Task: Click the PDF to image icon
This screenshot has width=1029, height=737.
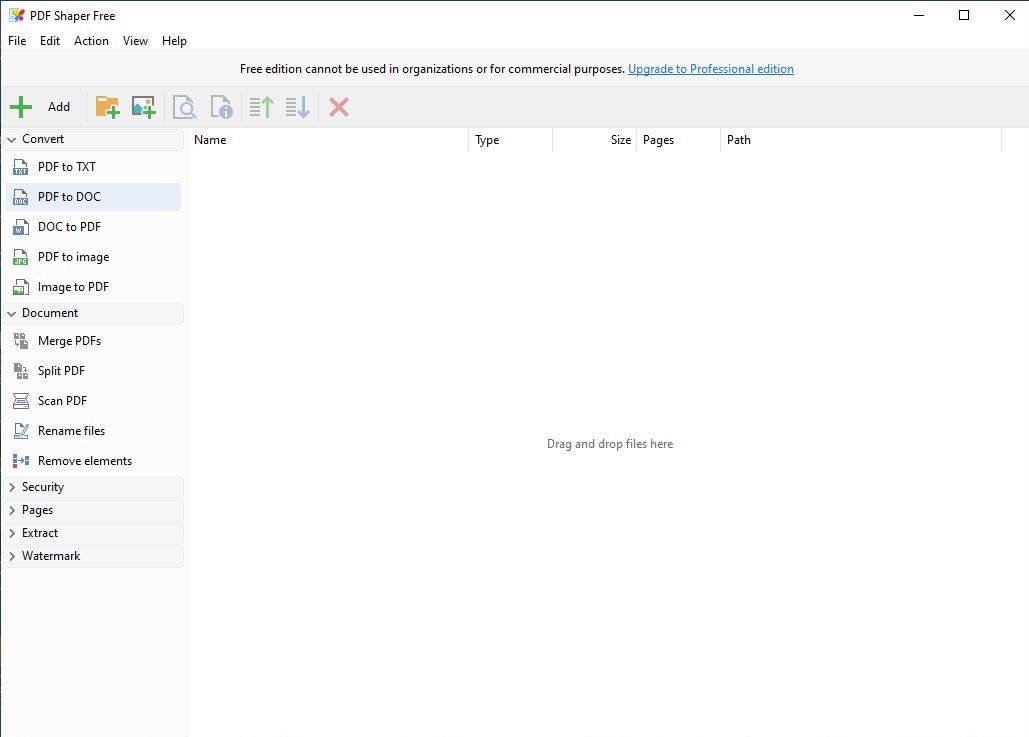Action: coord(20,257)
